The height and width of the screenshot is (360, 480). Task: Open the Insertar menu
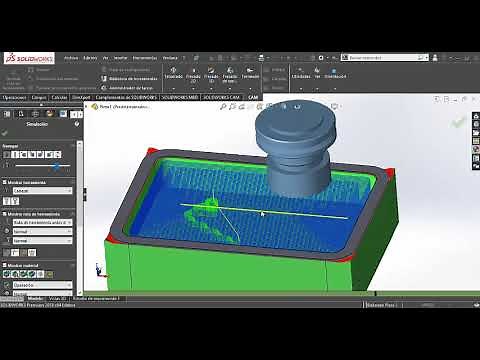[120, 58]
